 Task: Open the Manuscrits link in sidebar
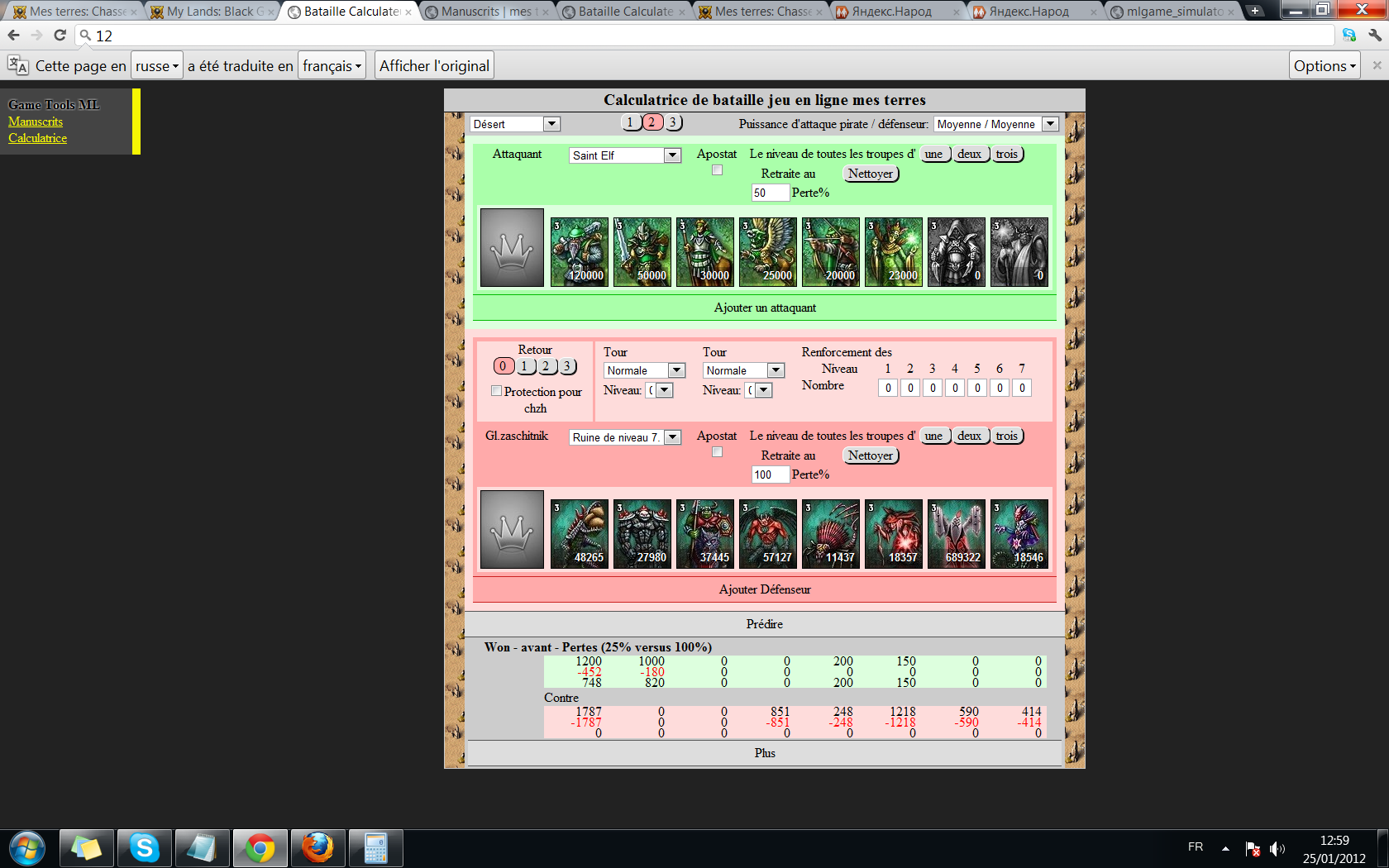point(36,122)
